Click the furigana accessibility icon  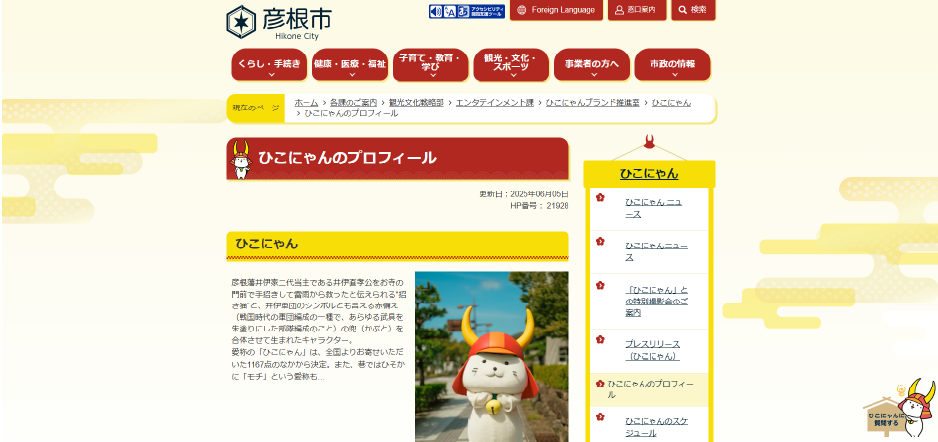[x=462, y=11]
